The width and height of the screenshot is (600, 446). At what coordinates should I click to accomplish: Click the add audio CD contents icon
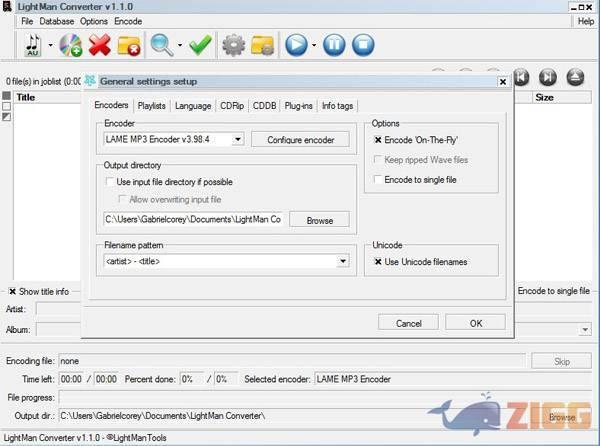point(71,45)
